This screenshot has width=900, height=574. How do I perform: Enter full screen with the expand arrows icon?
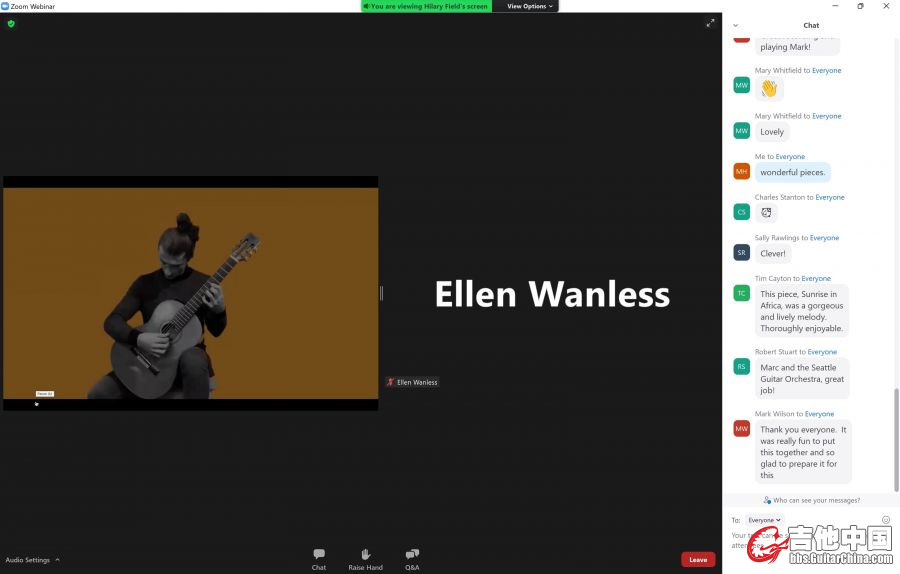(x=710, y=23)
